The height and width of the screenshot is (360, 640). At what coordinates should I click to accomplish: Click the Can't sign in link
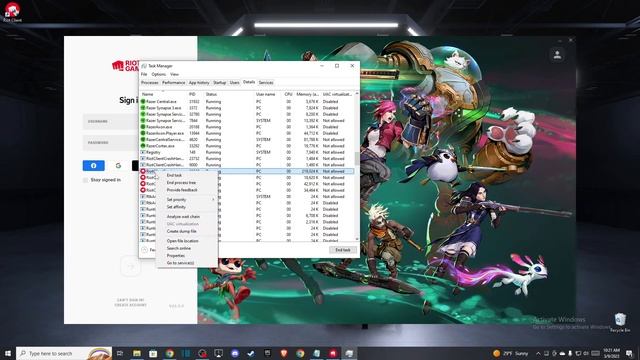point(131,300)
